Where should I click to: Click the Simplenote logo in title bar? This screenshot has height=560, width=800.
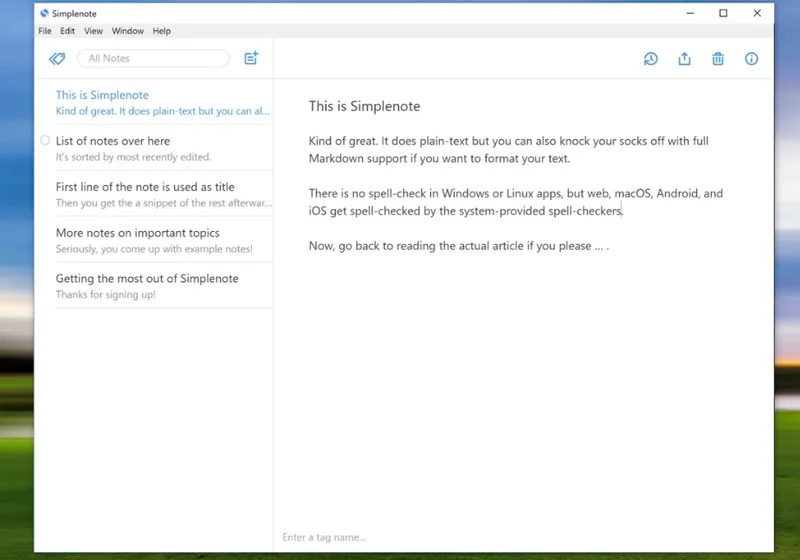44,13
